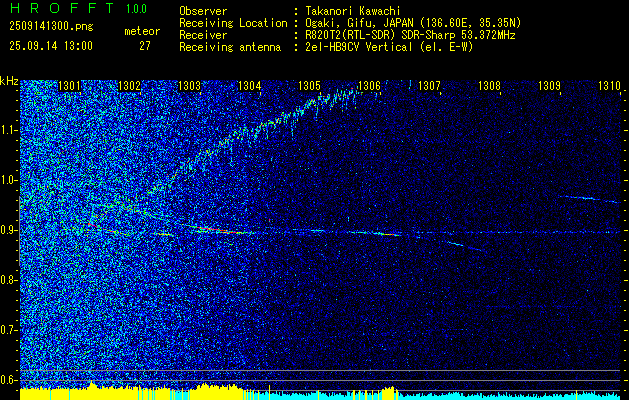Viewport: 629px width, 400px height.
Task: Click the 1305 time marker
Action: 309,86
